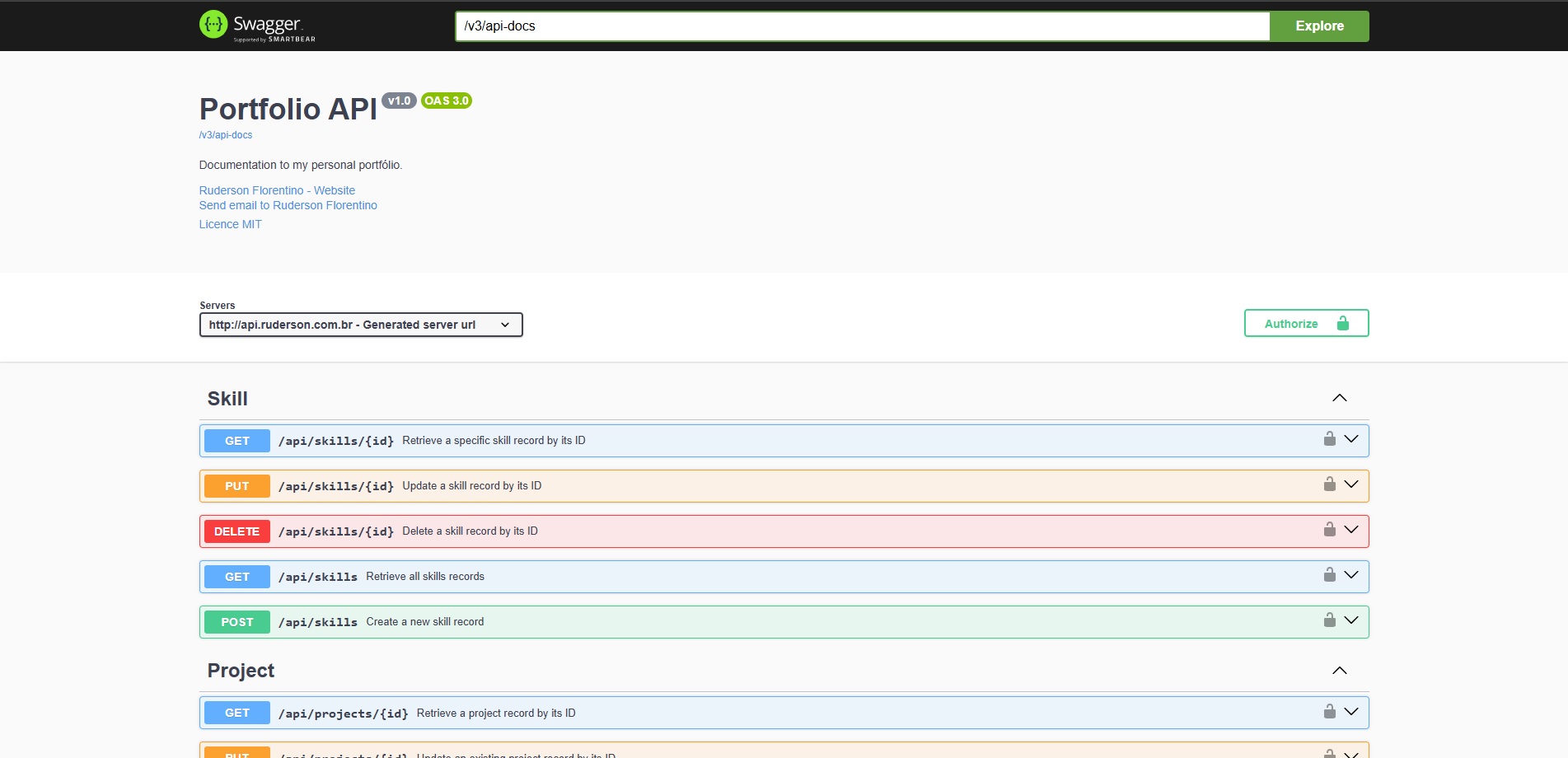The width and height of the screenshot is (1568, 758).
Task: Click the GET badge for /api/skills list
Action: point(237,577)
